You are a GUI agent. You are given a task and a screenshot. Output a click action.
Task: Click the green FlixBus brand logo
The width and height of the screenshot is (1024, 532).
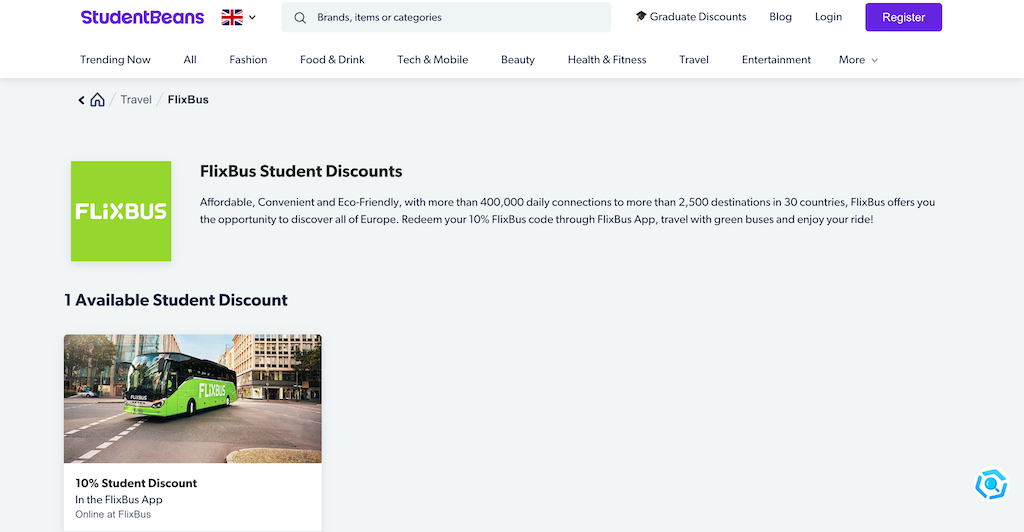tap(121, 211)
